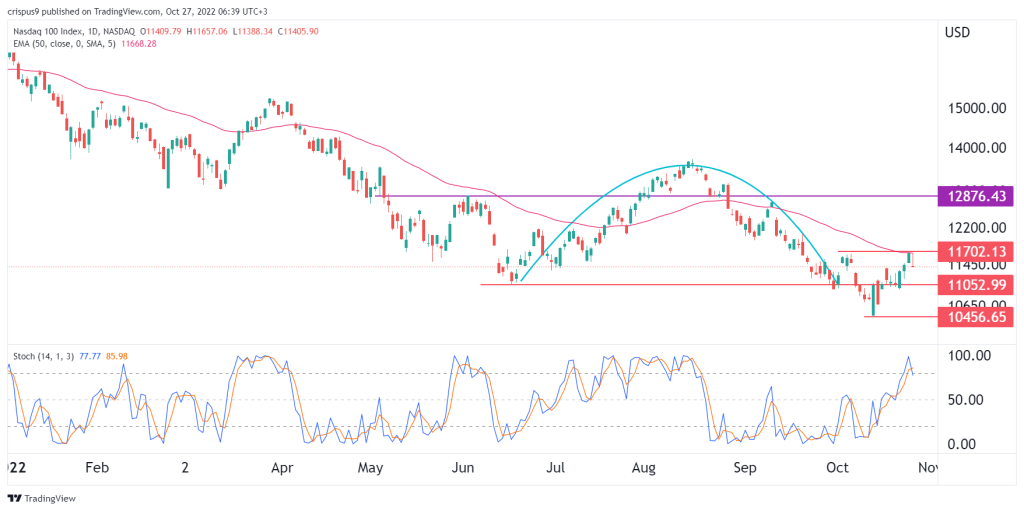This screenshot has height=511, width=1024.
Task: Click the Nov label on time axis
Action: tap(929, 468)
